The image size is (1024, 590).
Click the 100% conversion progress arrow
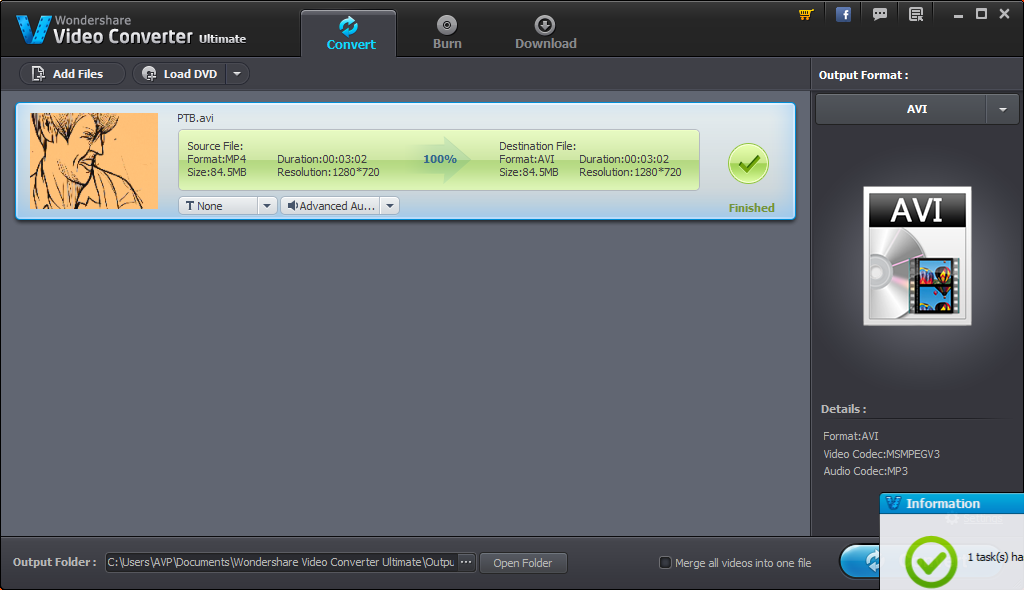[441, 159]
